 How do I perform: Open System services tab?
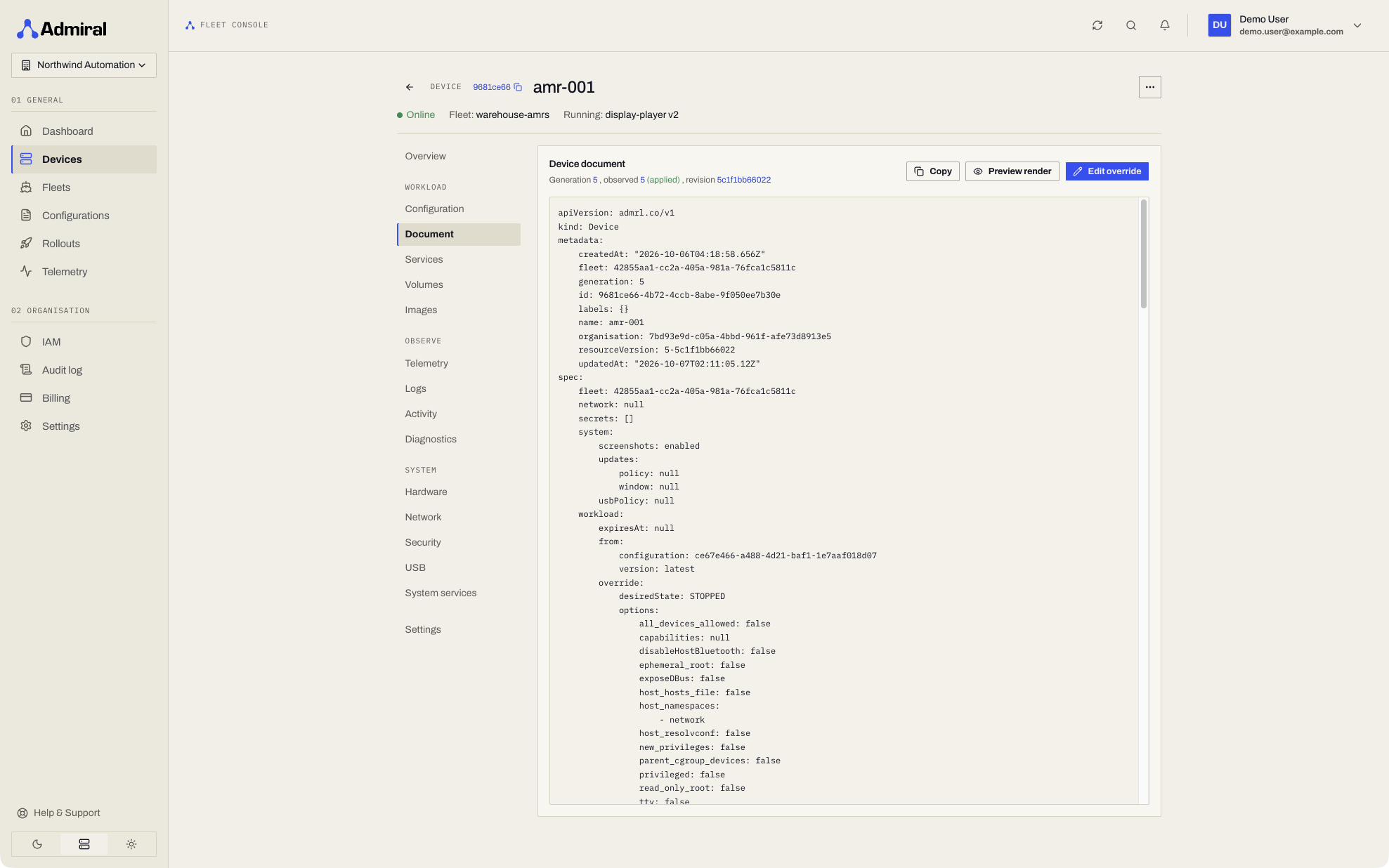click(x=459, y=593)
